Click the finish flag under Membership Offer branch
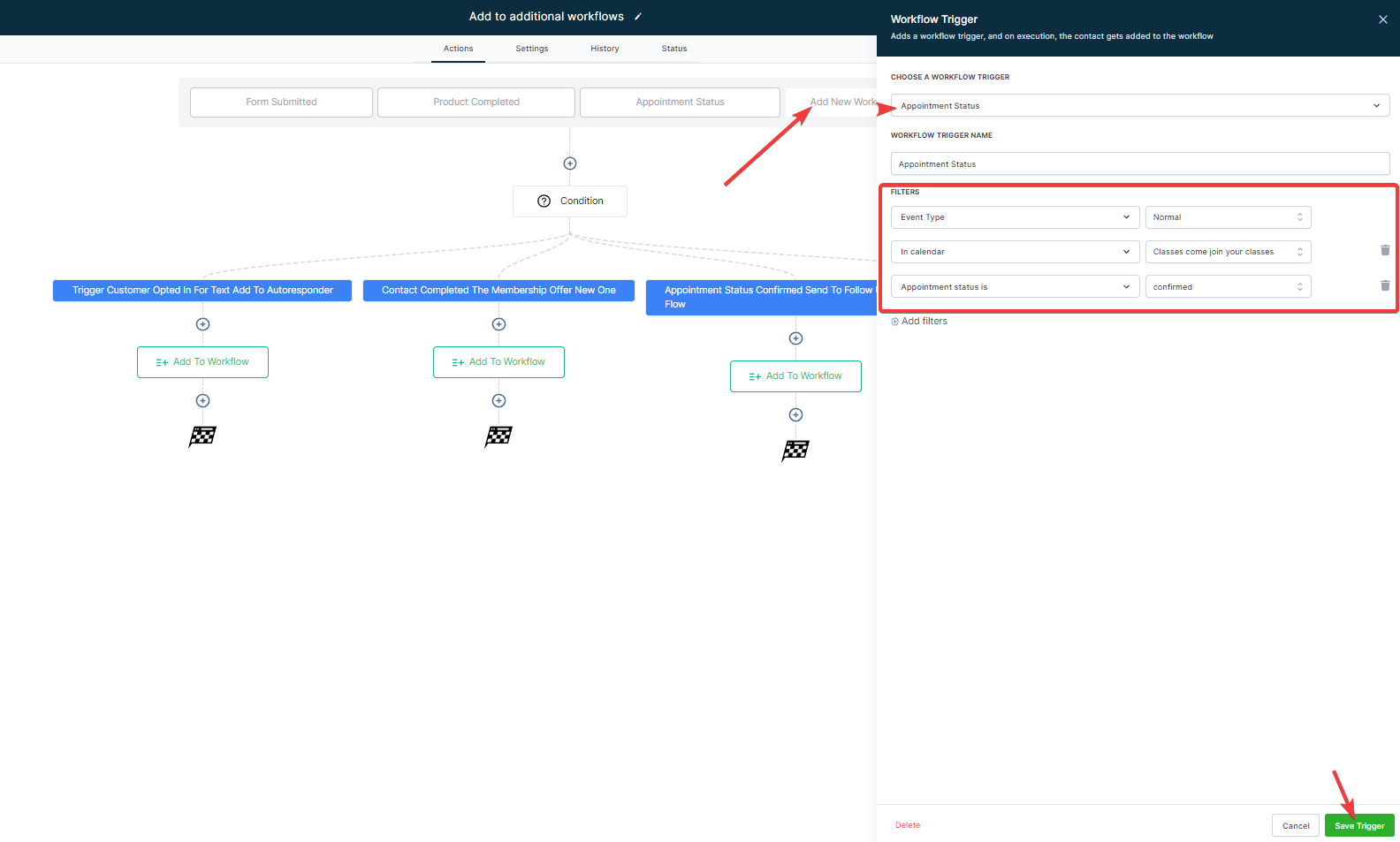1400x842 pixels. [498, 436]
